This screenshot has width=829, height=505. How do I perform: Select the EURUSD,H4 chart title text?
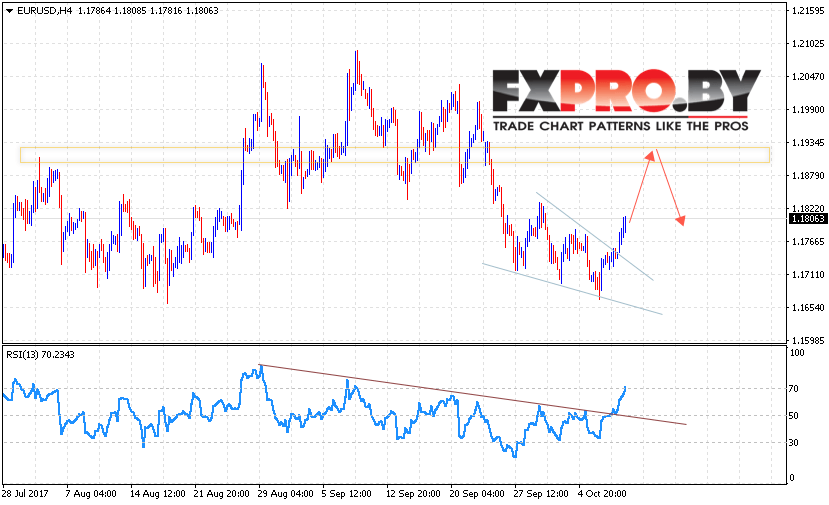(x=44, y=11)
